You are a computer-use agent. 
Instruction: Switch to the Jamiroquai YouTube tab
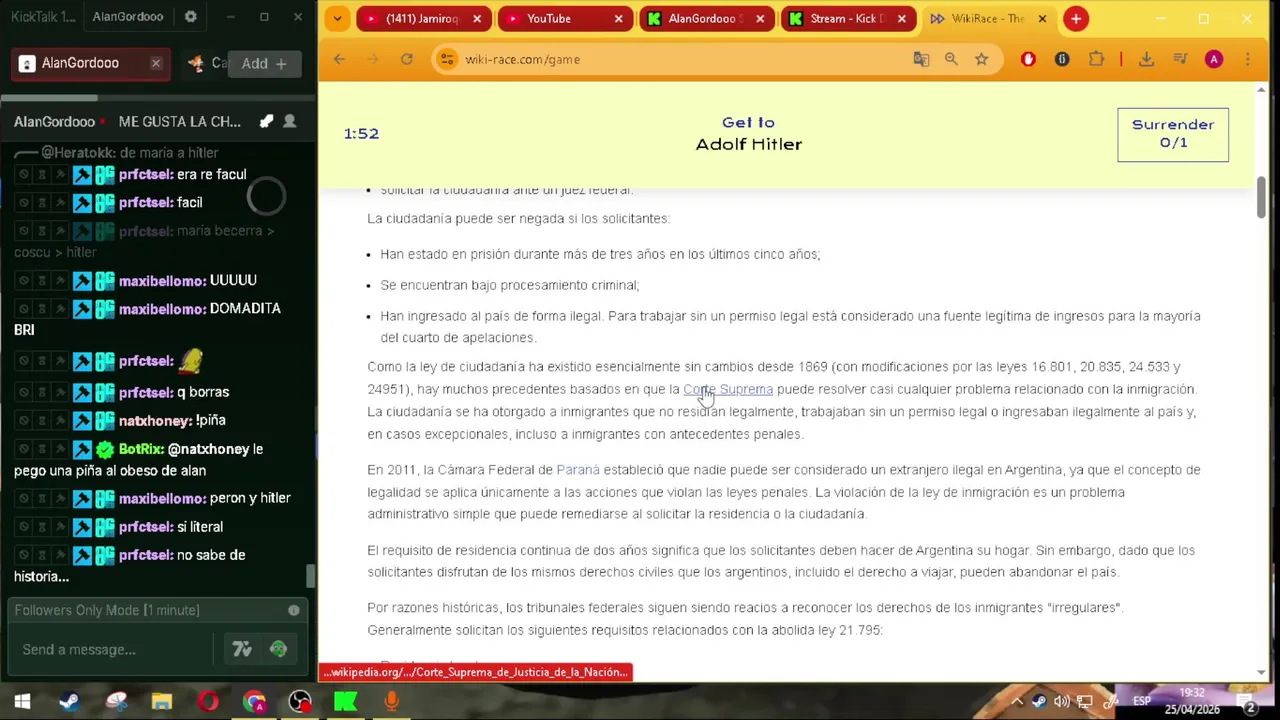click(422, 18)
